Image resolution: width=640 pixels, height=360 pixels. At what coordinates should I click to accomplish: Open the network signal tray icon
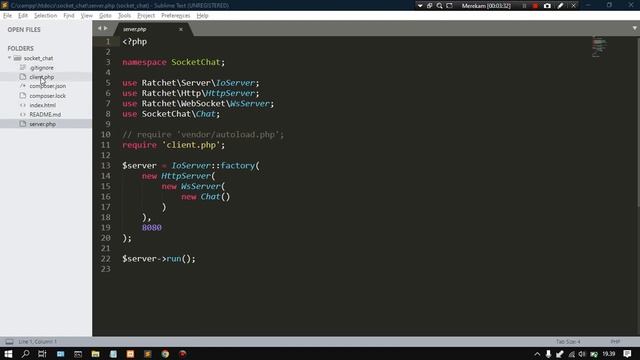[571, 354]
